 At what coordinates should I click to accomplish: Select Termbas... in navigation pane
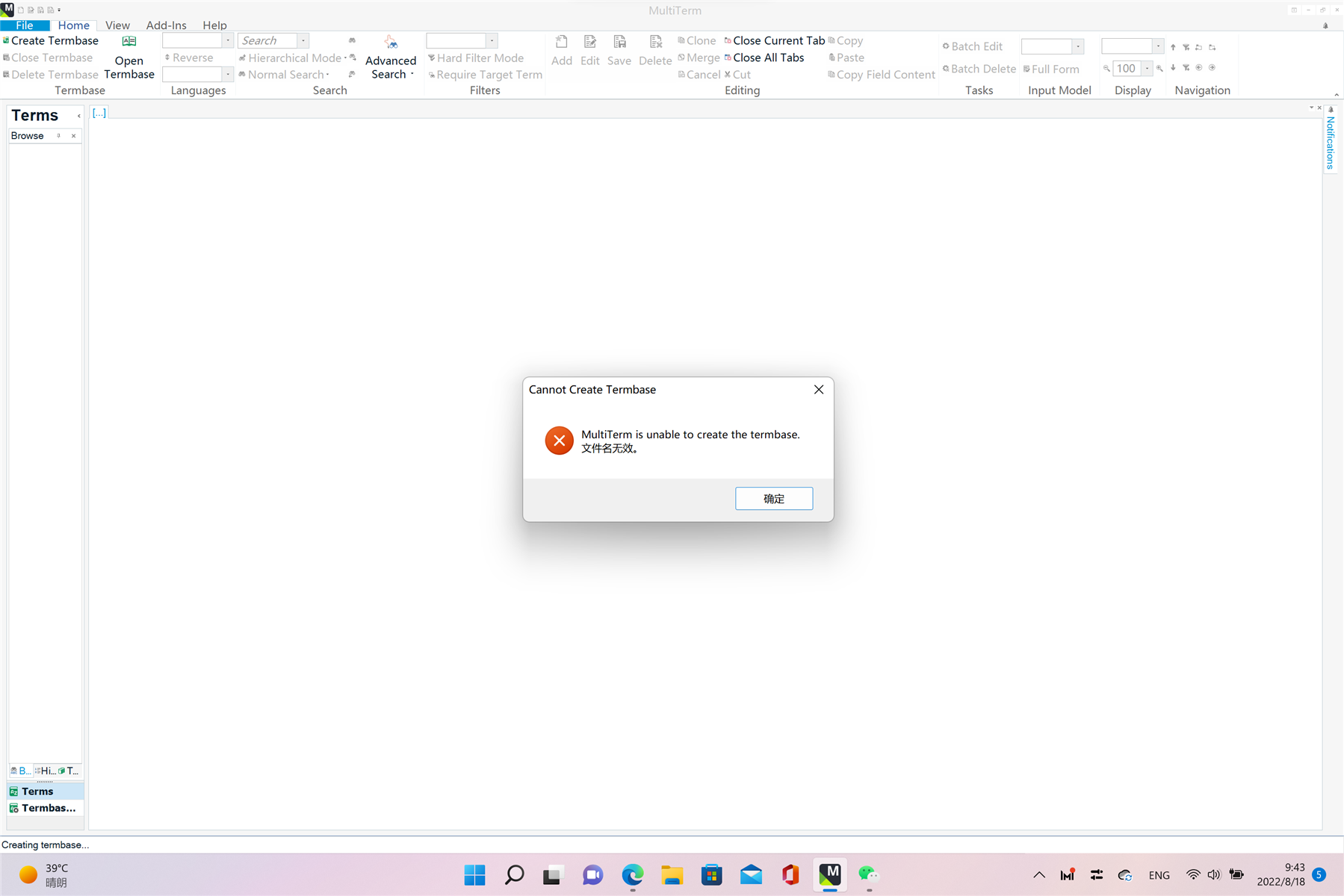46,808
